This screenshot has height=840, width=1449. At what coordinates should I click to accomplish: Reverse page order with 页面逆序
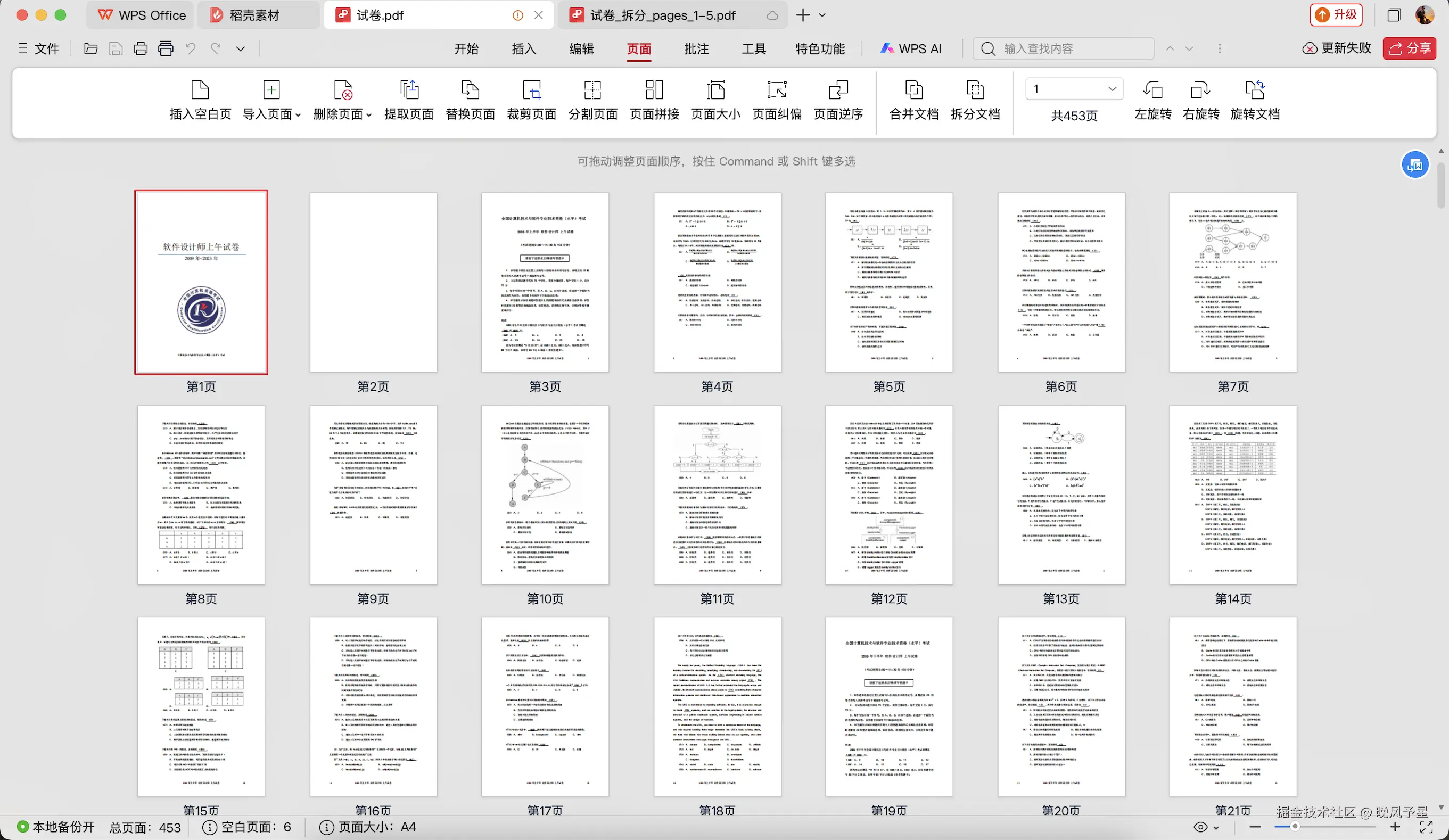838,90
